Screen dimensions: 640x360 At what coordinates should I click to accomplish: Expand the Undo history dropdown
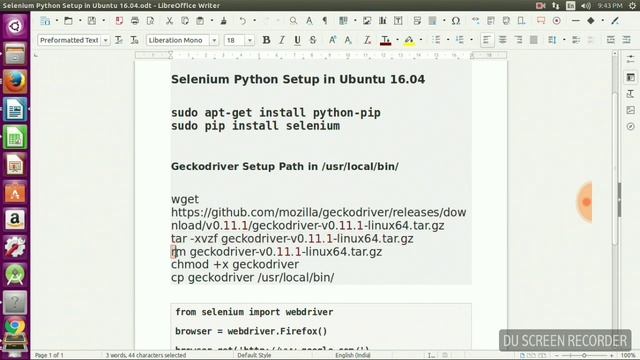(x=254, y=21)
